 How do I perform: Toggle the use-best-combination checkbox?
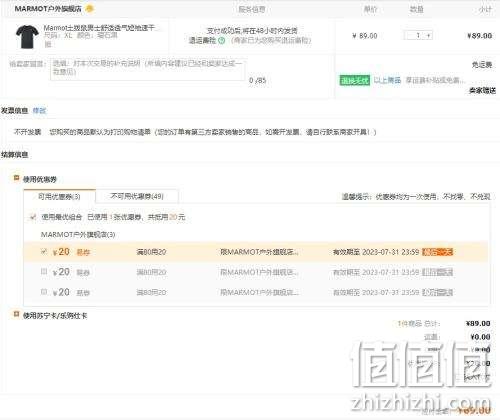(x=32, y=217)
